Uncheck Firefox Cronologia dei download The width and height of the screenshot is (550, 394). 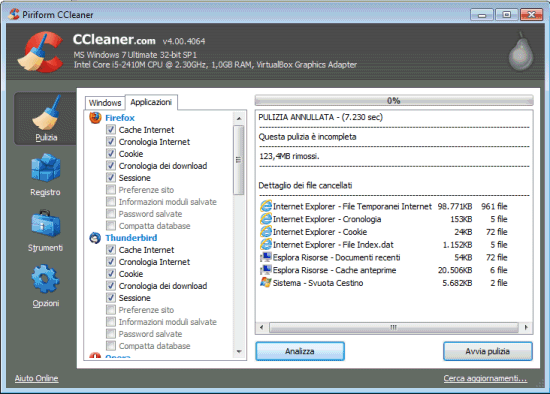point(111,165)
